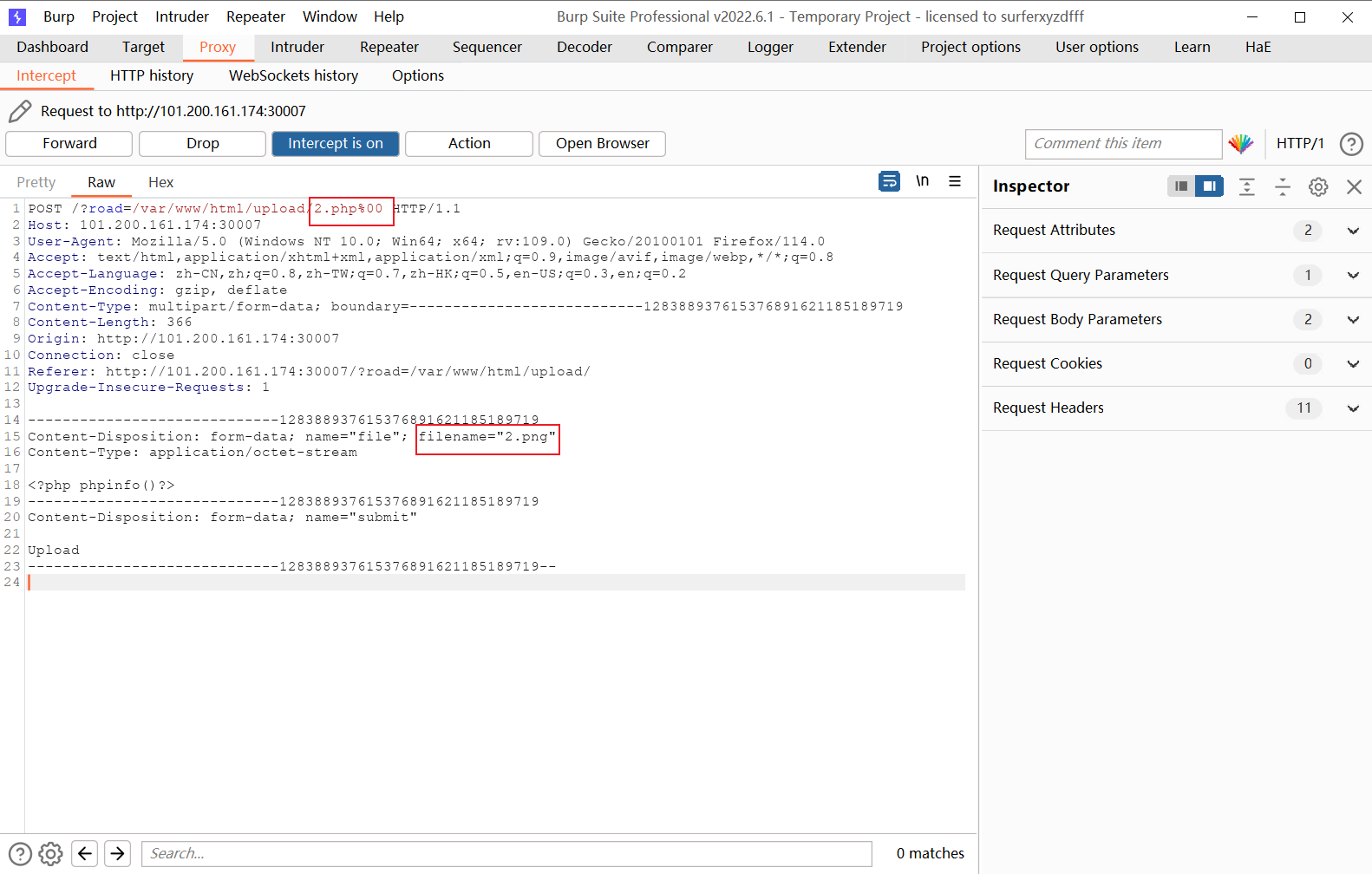Switch to the Extender tab
This screenshot has height=874, width=1372.
858,47
